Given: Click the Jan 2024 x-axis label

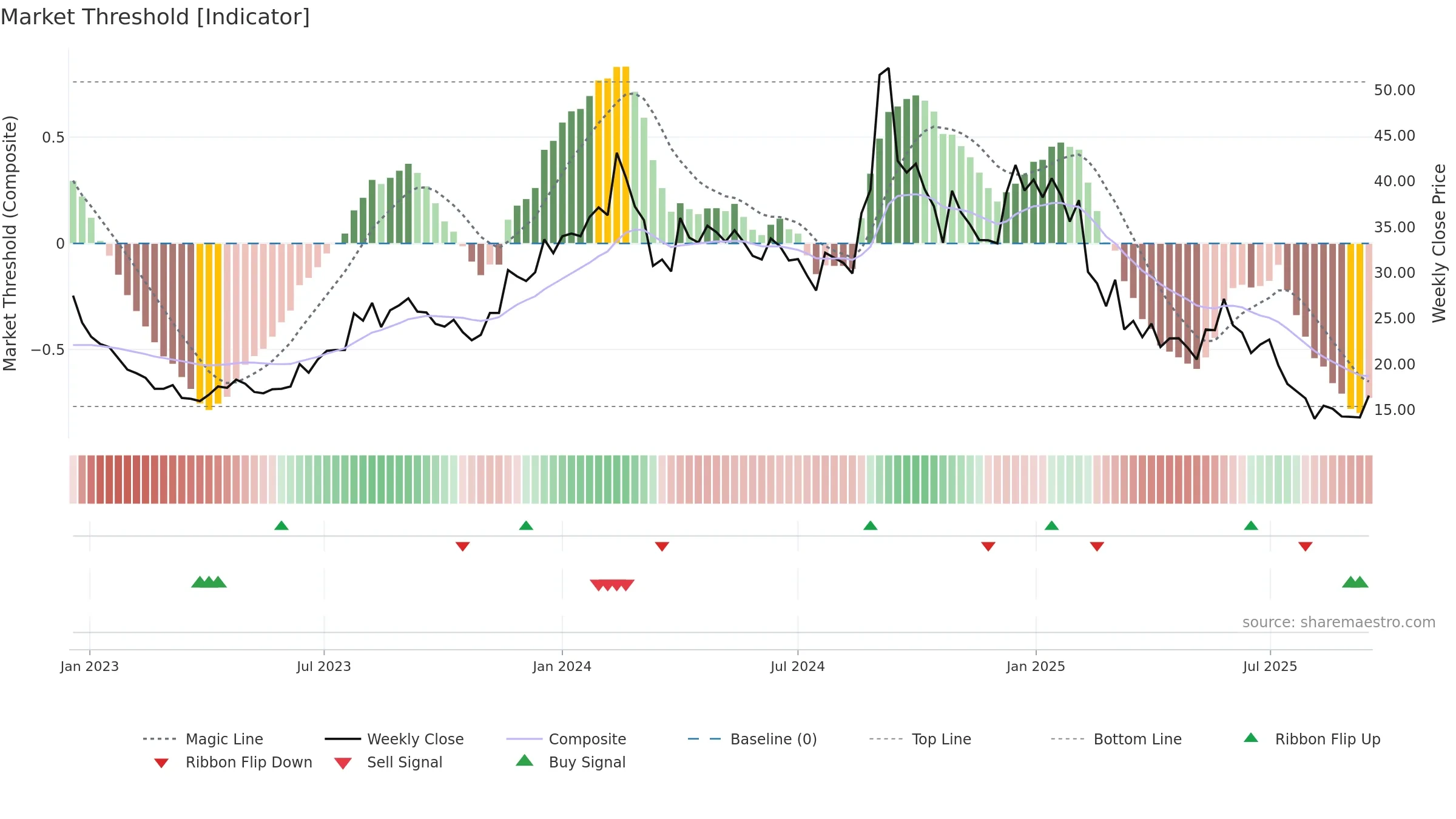Looking at the screenshot, I should point(562,667).
